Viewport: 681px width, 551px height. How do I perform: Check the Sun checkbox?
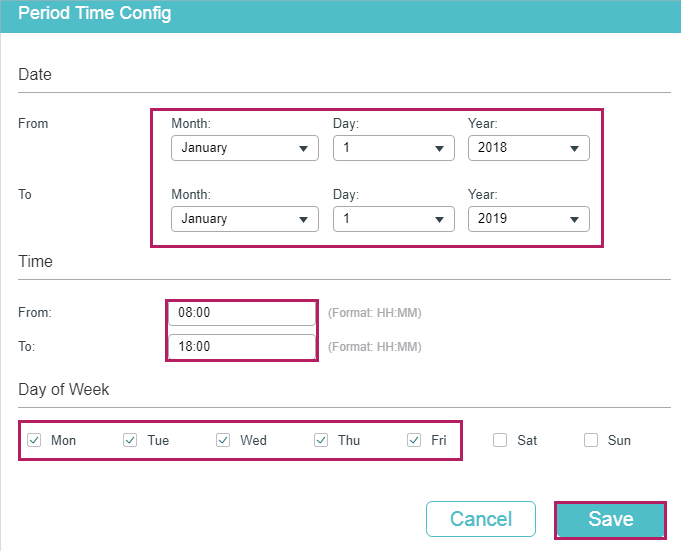(x=591, y=440)
